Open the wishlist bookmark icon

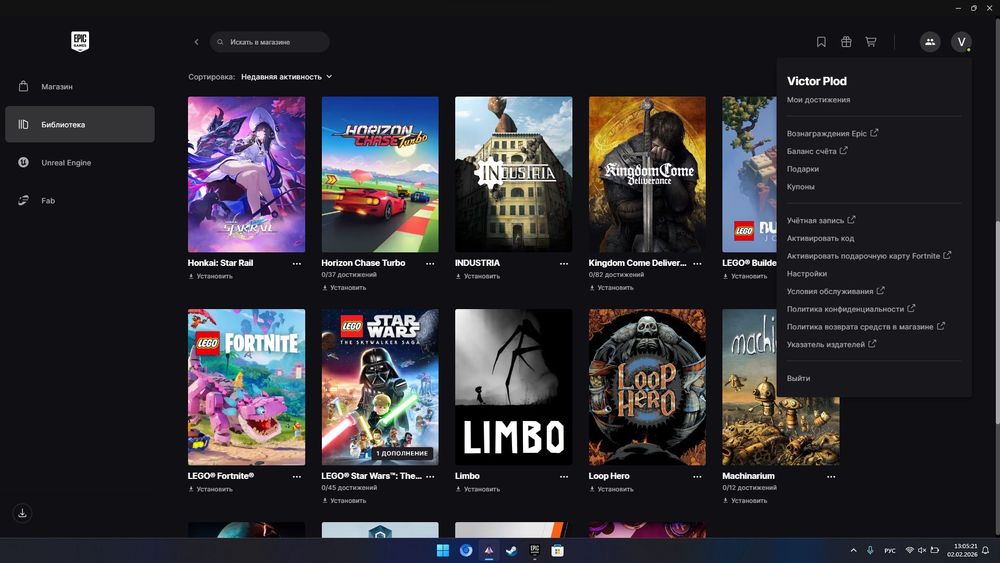pos(821,42)
